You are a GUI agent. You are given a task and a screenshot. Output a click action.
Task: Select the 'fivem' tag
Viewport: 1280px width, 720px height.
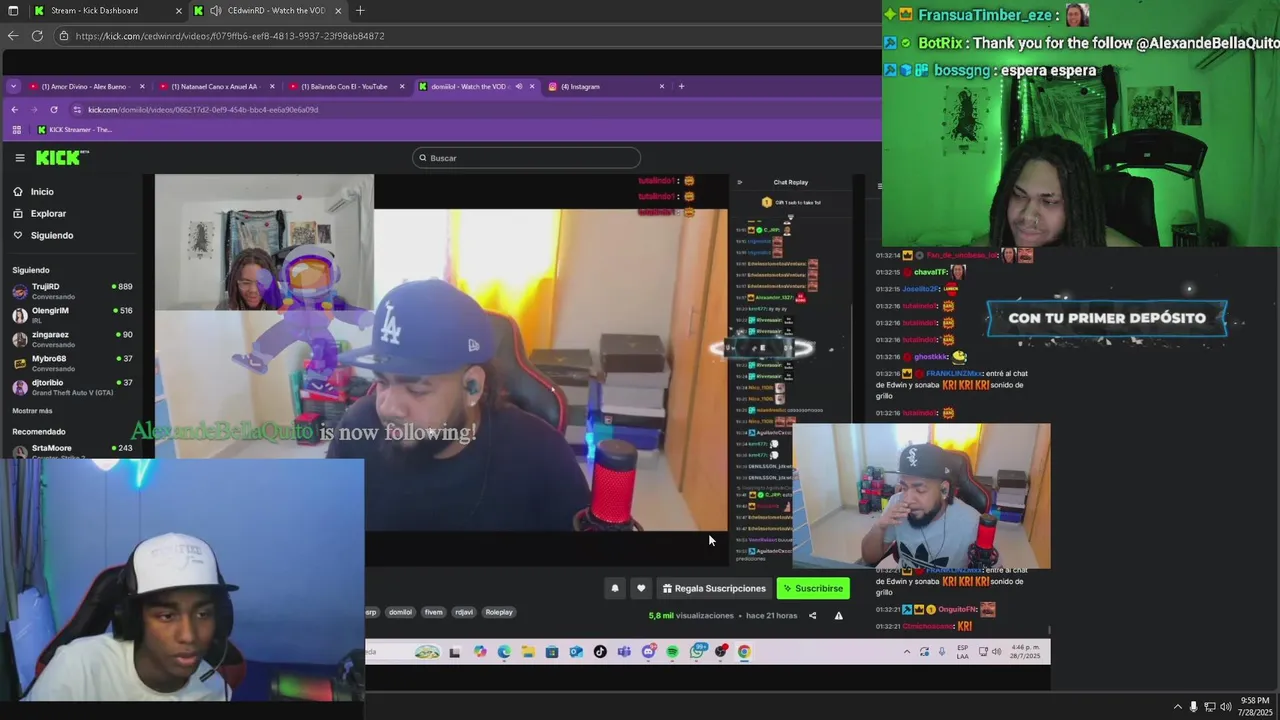point(433,612)
